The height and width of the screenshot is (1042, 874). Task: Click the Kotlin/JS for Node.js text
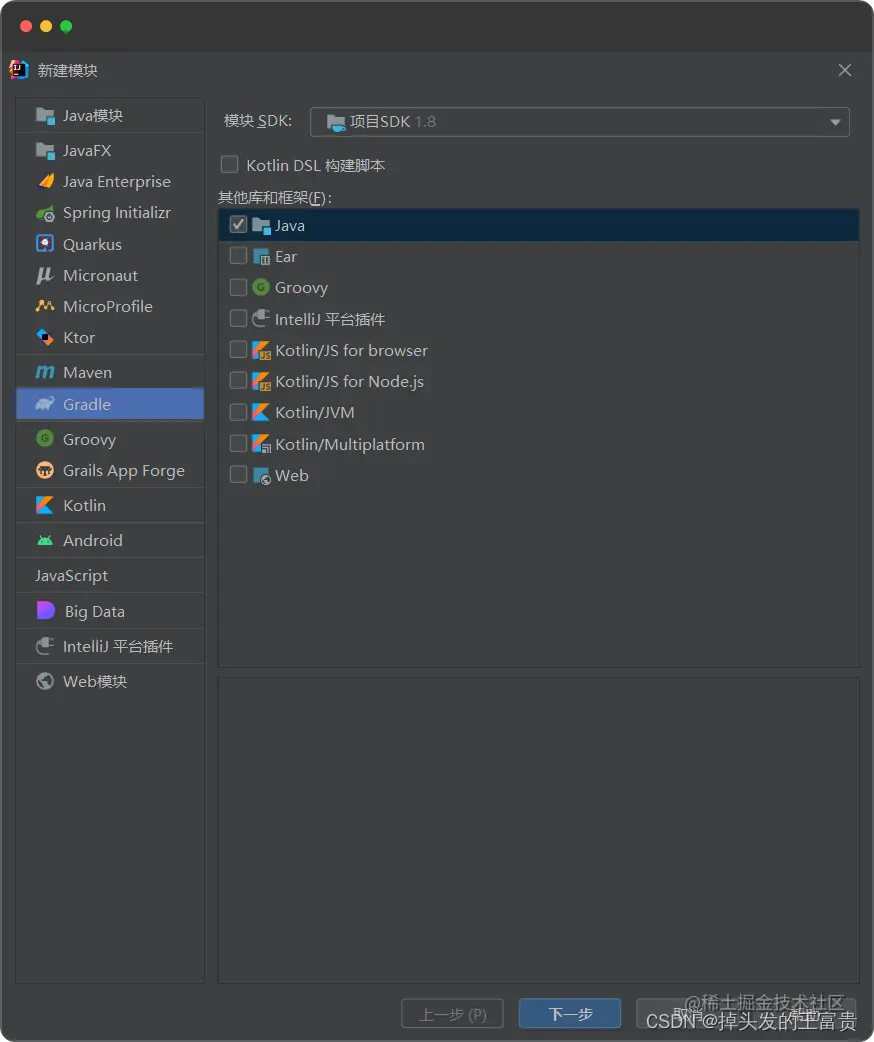coord(350,381)
